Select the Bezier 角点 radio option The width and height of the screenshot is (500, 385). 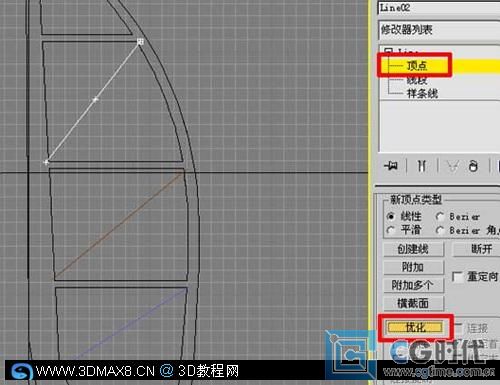pos(440,230)
